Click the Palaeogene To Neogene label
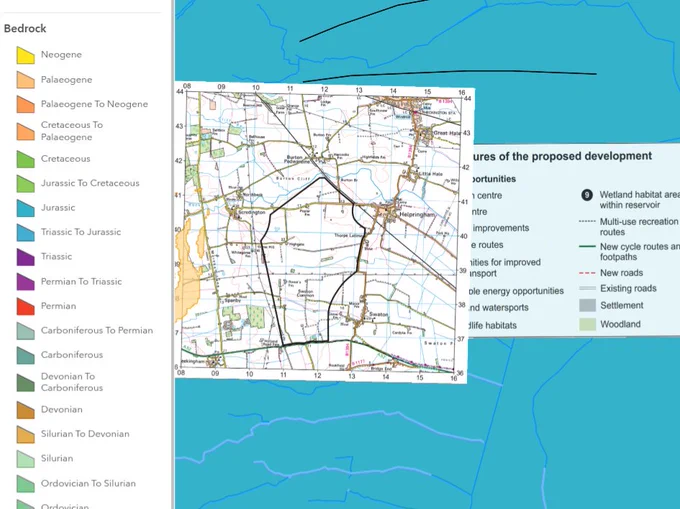Screen dimensions: 680x509 click(x=95, y=104)
